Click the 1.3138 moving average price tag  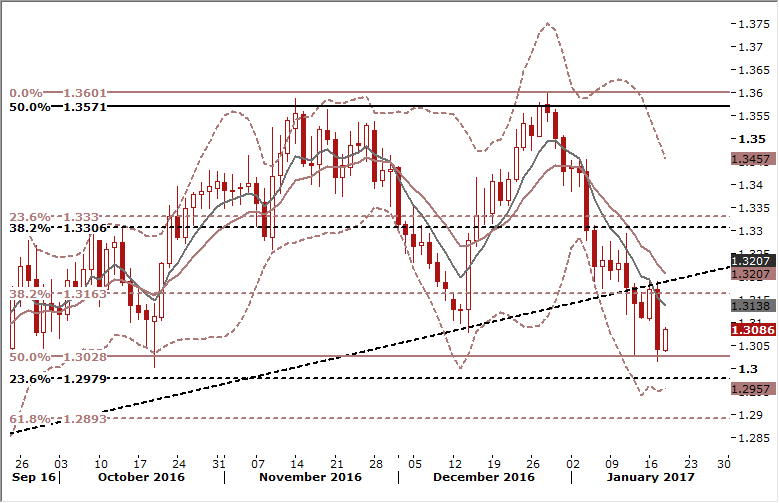click(753, 306)
